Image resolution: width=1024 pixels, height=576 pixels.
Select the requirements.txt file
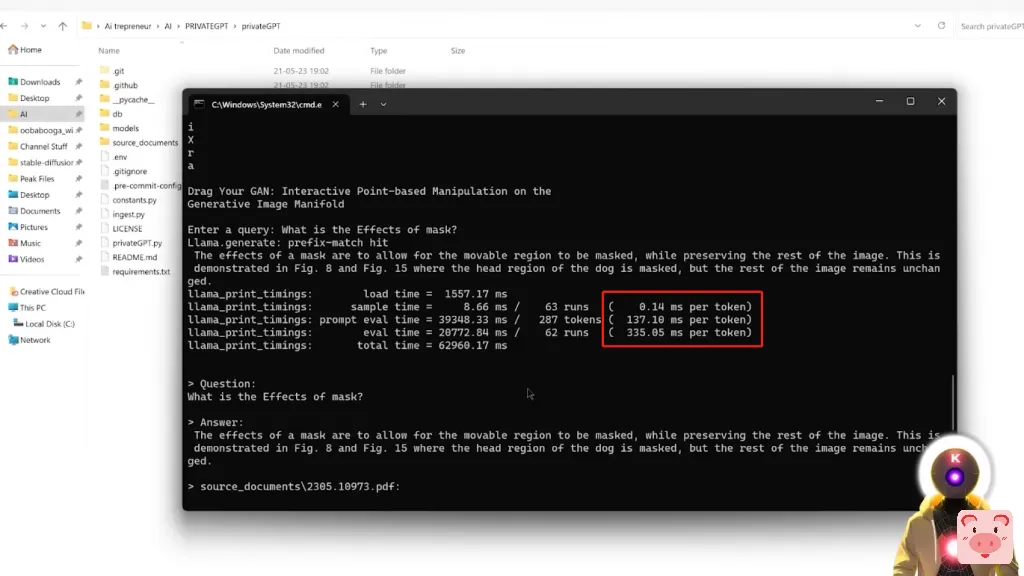pos(141,272)
